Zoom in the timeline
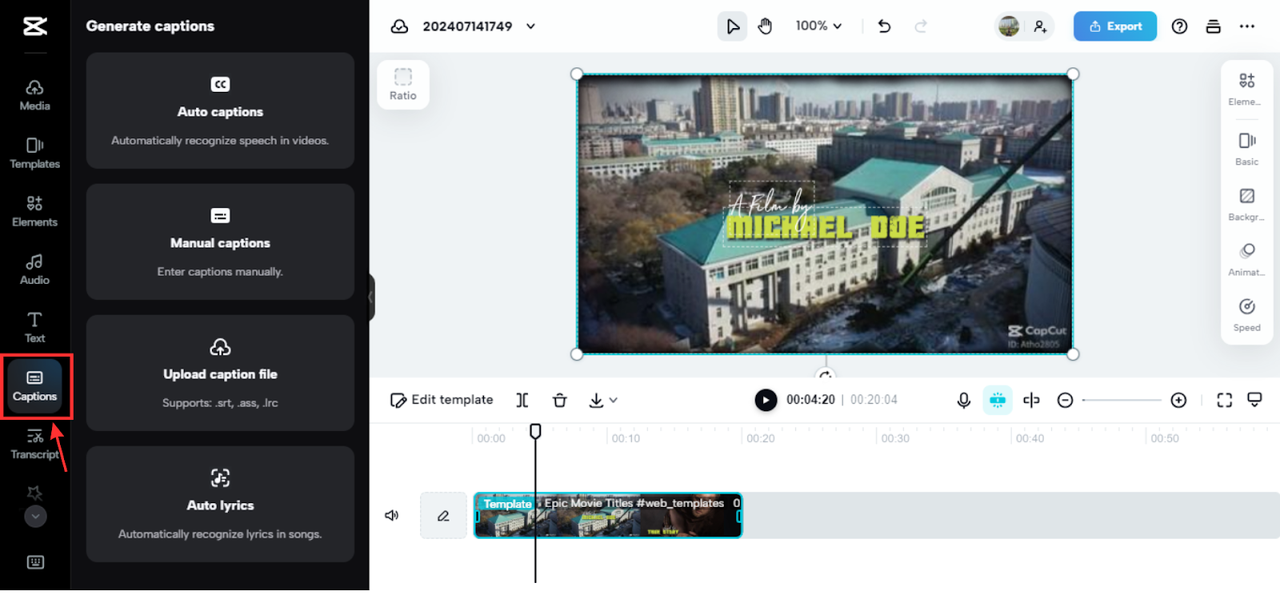 coord(1179,400)
